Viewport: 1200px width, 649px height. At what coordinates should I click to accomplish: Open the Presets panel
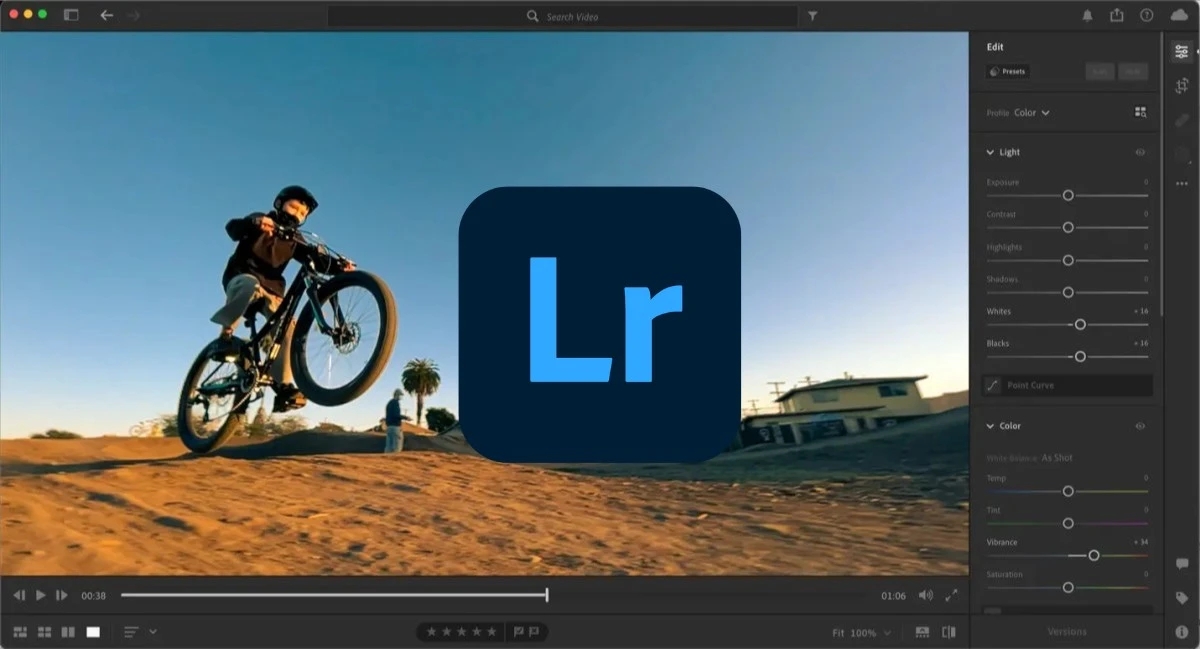tap(1007, 71)
